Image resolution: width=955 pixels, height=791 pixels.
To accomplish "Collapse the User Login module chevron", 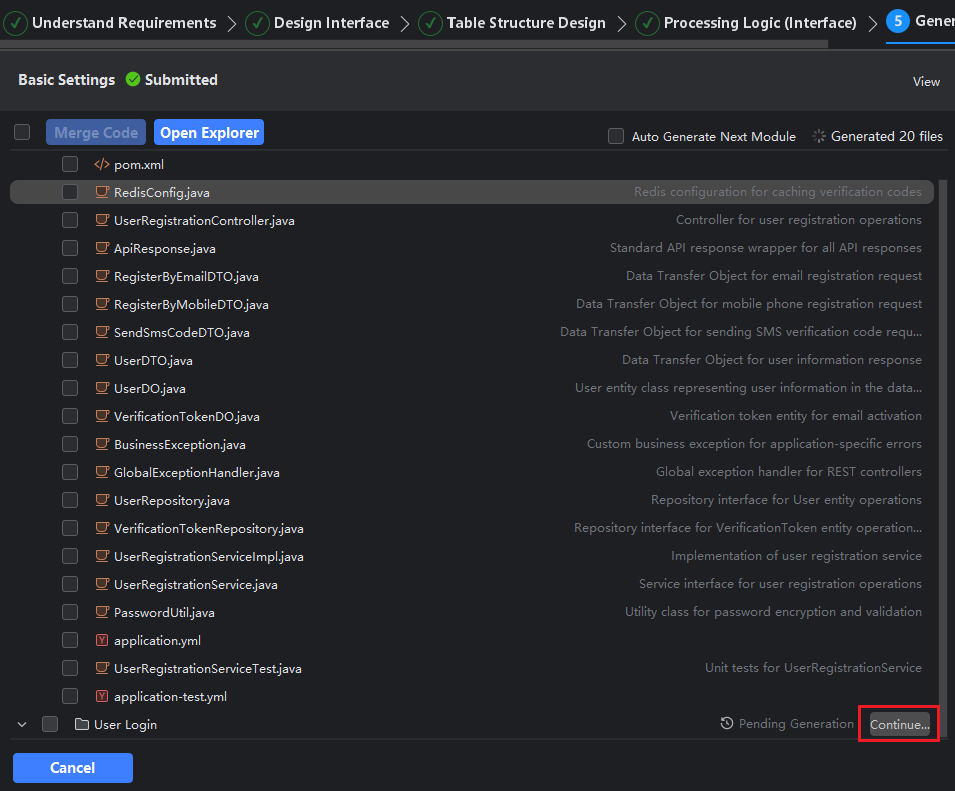I will (22, 724).
